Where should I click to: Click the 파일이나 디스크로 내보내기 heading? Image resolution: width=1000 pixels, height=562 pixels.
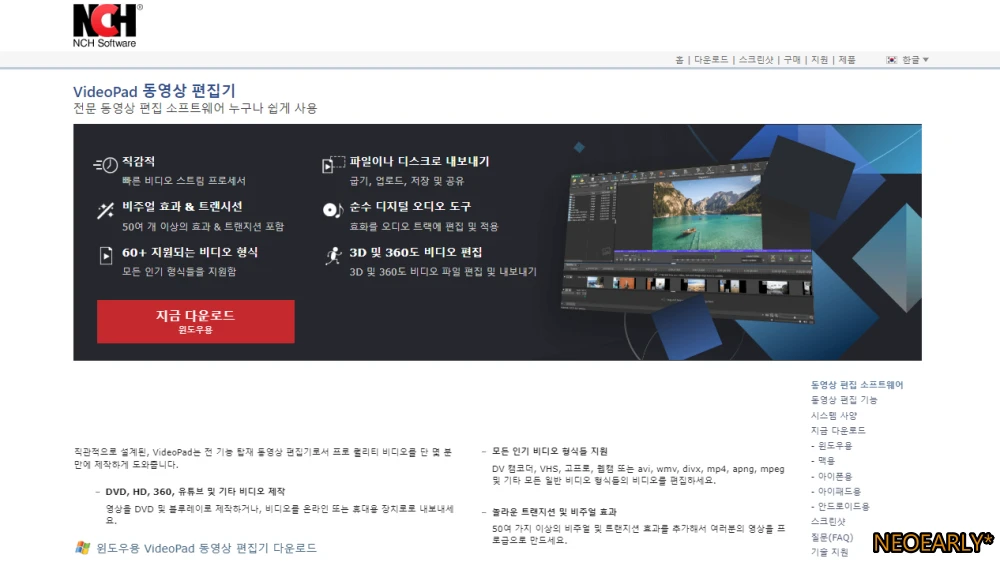tap(419, 161)
